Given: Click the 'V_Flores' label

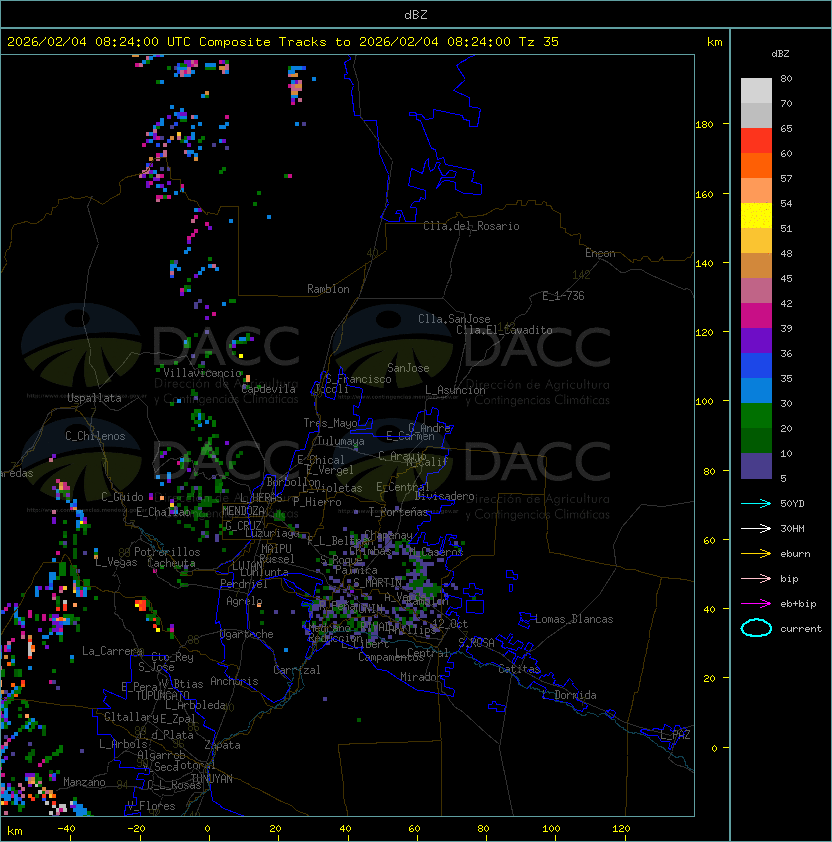Looking at the screenshot, I should tap(151, 806).
